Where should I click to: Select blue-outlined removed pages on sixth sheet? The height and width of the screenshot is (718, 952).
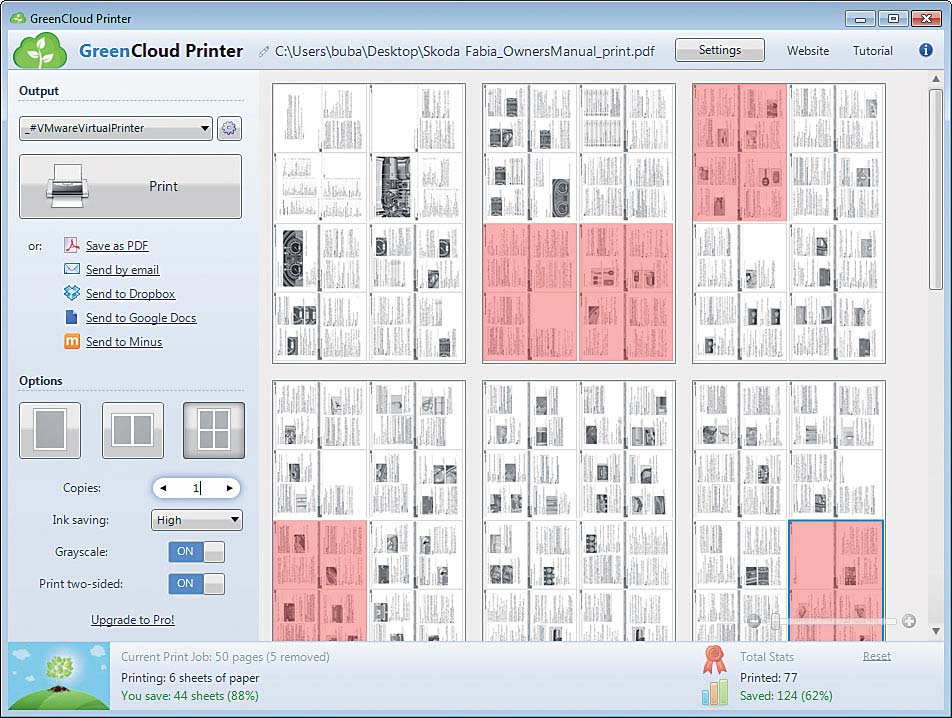coord(836,581)
